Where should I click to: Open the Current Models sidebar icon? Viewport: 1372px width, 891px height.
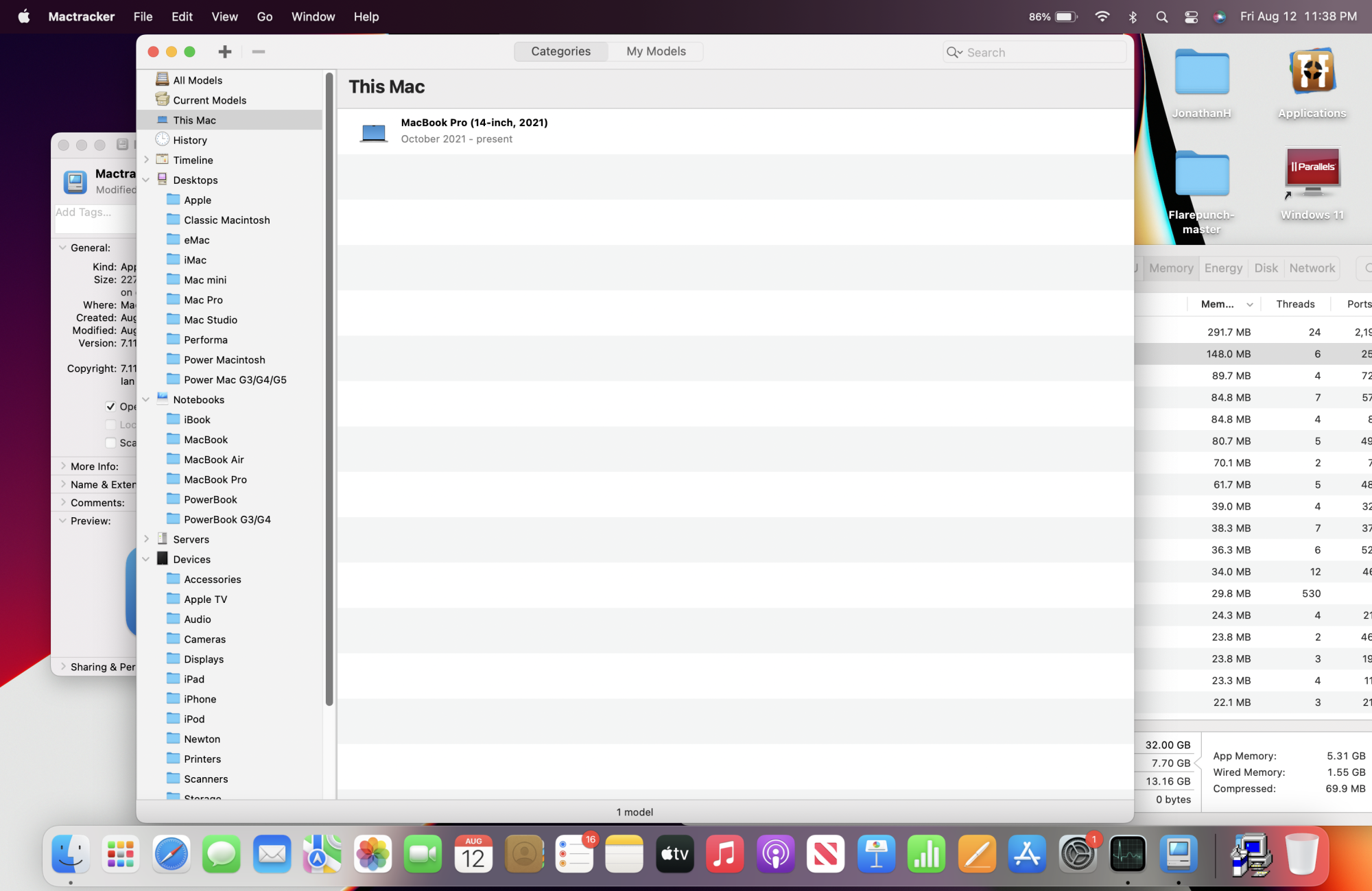[x=163, y=99]
